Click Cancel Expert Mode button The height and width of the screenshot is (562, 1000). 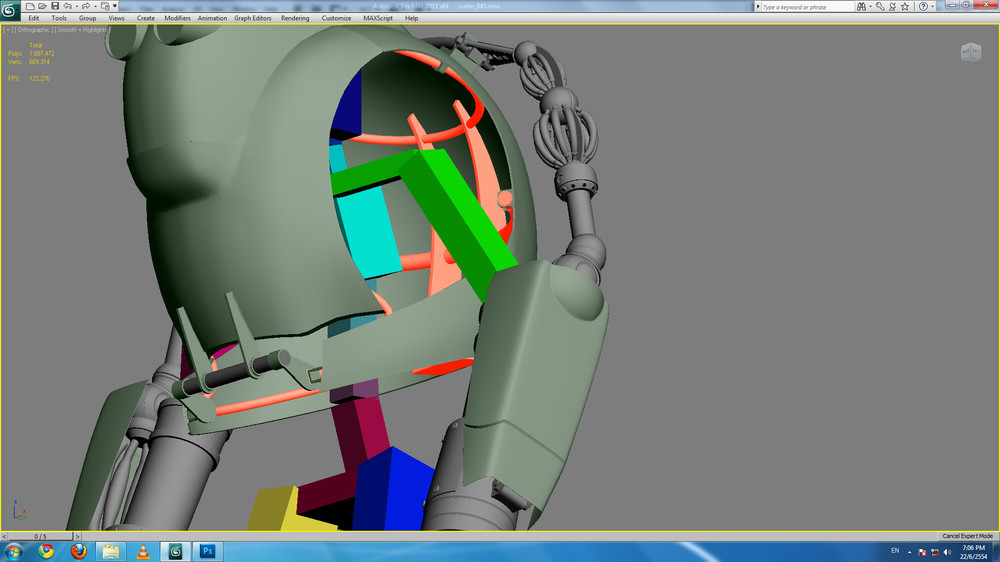(970, 536)
